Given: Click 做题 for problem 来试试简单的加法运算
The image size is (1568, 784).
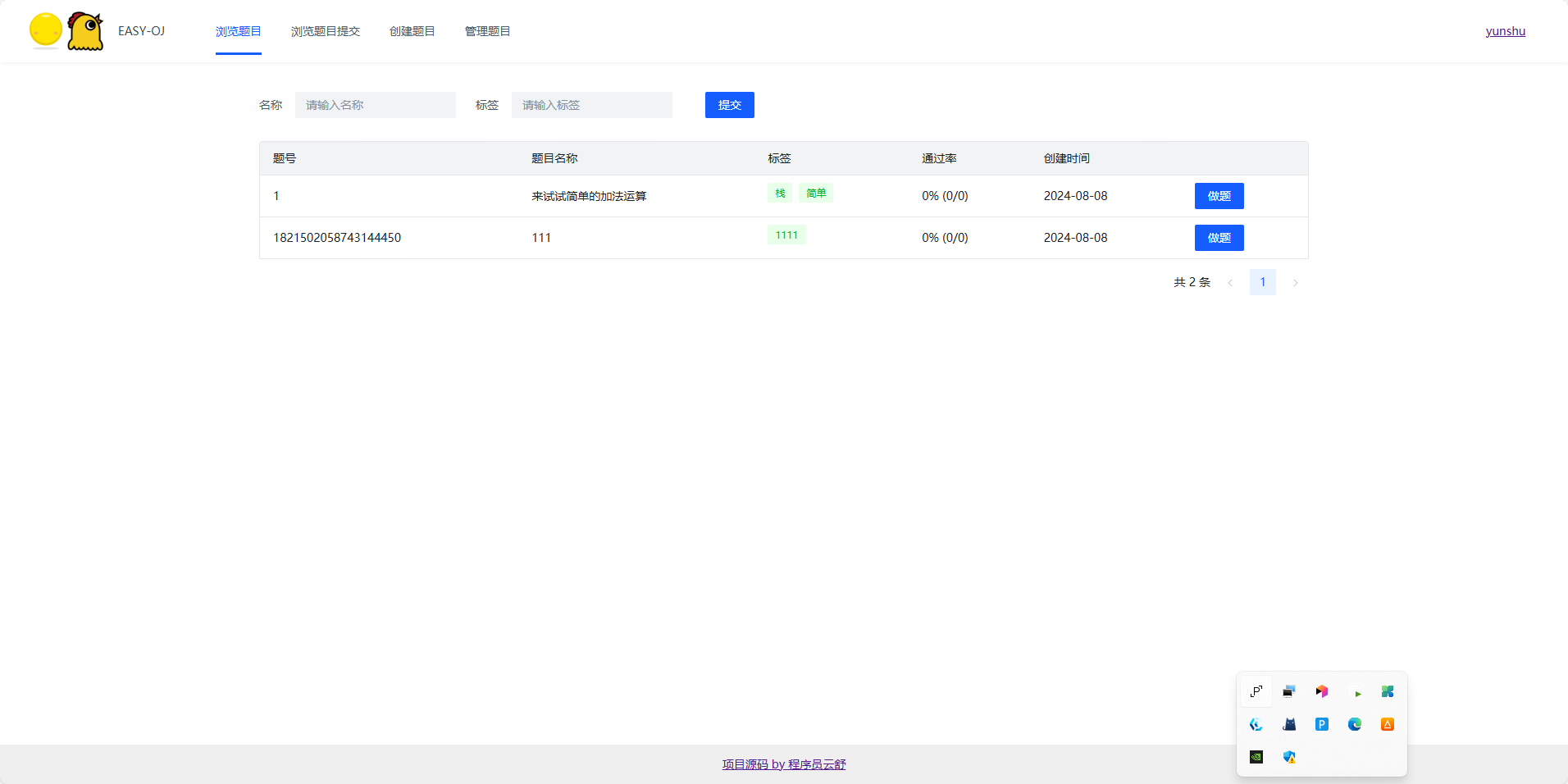Looking at the screenshot, I should tap(1219, 195).
